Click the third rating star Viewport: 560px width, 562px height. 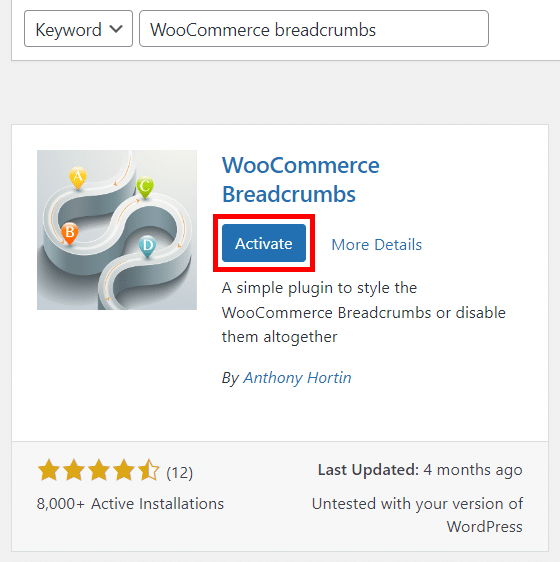pos(99,470)
